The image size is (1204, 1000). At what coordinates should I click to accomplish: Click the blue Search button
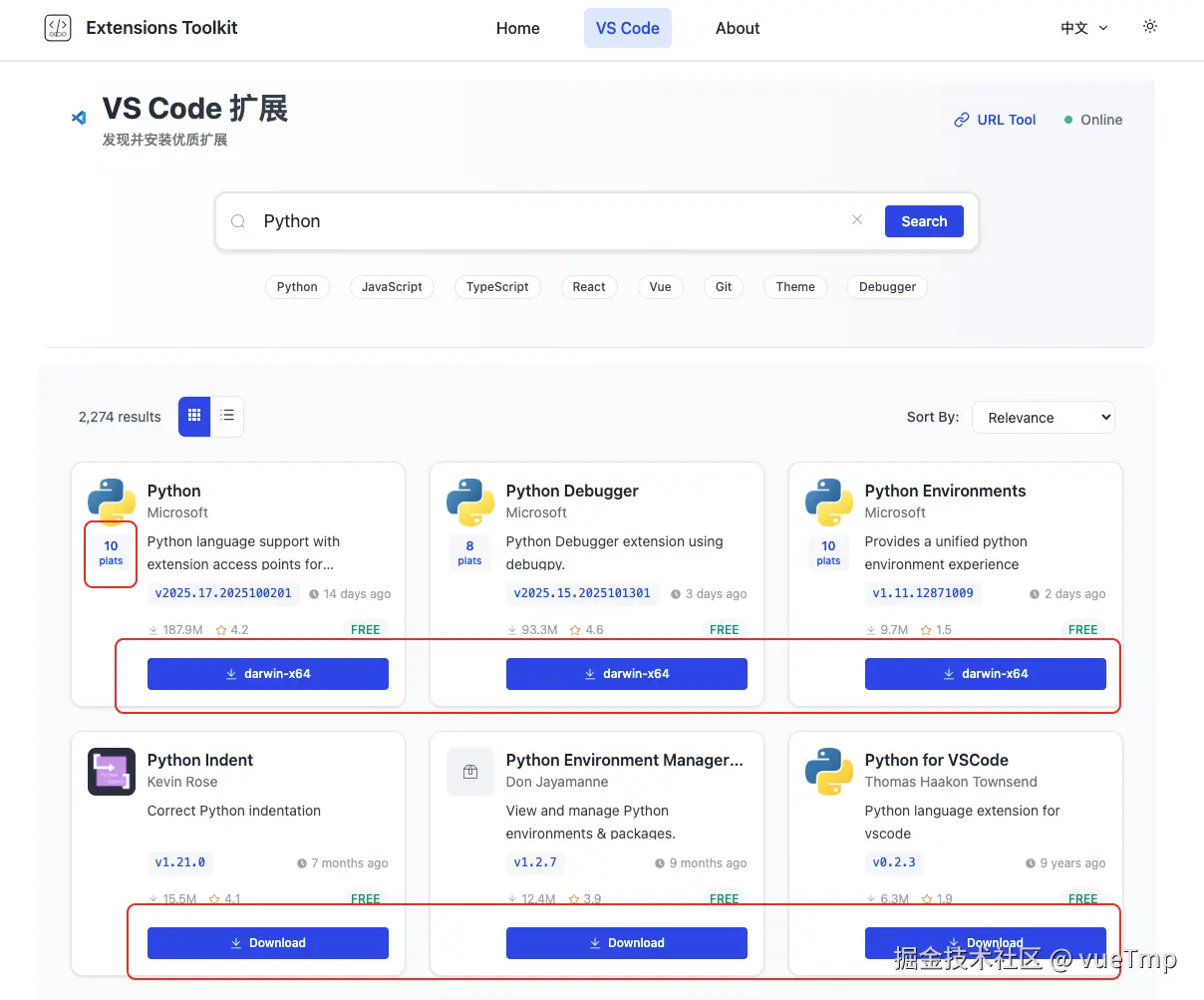point(924,221)
